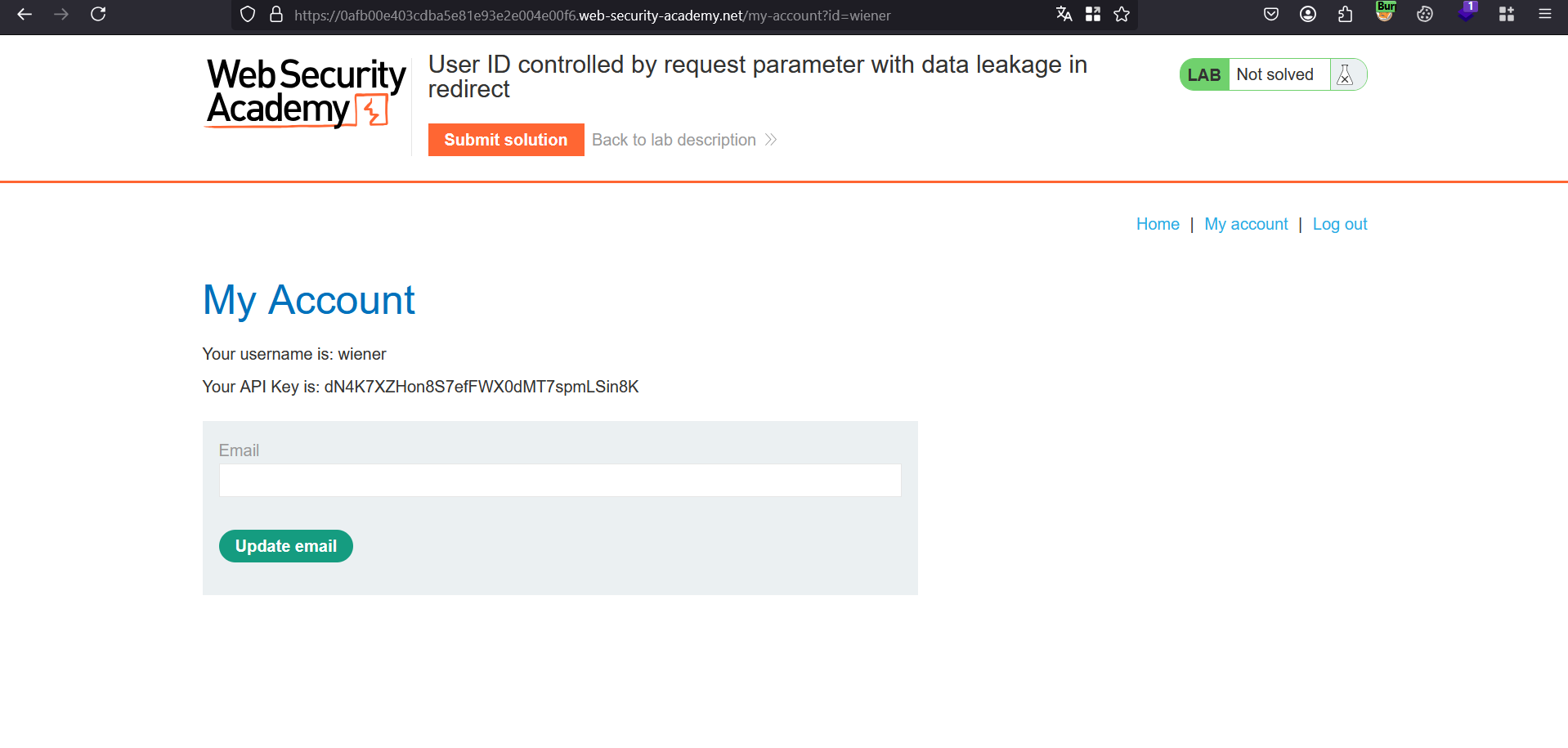
Task: Focus the Email input field
Action: pos(560,481)
